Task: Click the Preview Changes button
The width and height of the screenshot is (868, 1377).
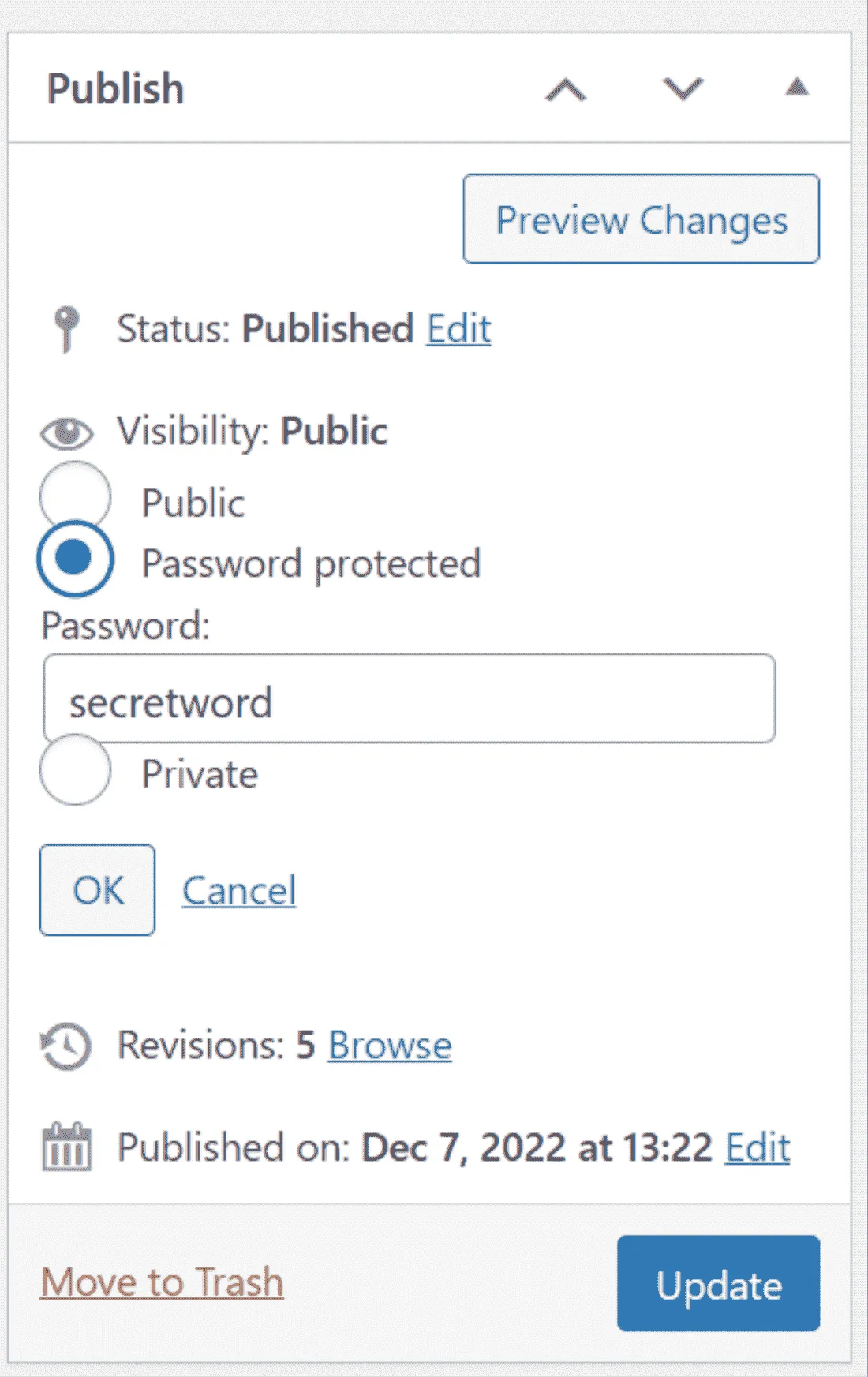Action: [641, 219]
